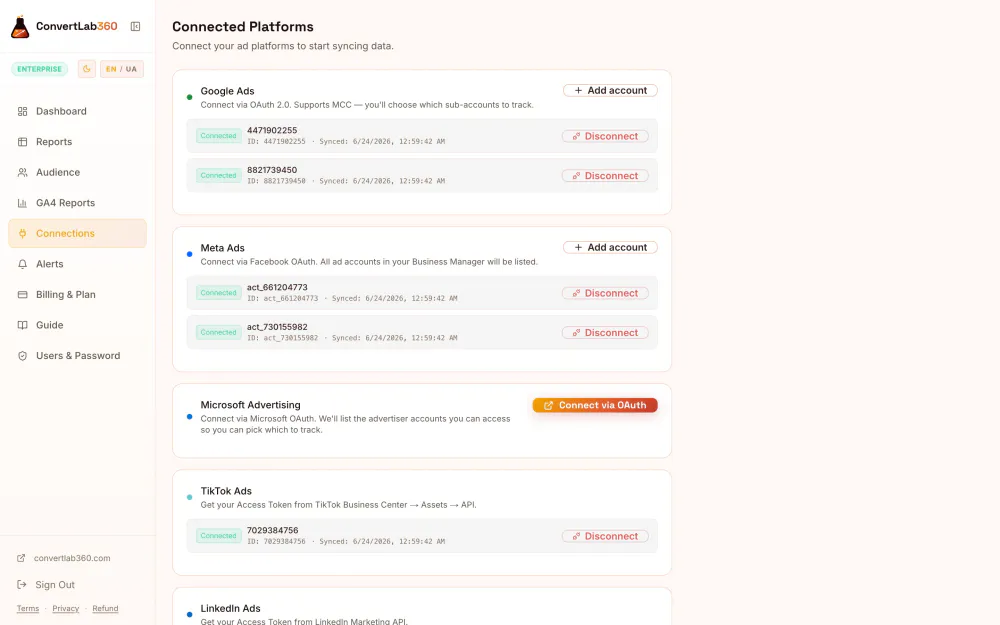
Task: Select account name act_730155982
Action: (277, 327)
